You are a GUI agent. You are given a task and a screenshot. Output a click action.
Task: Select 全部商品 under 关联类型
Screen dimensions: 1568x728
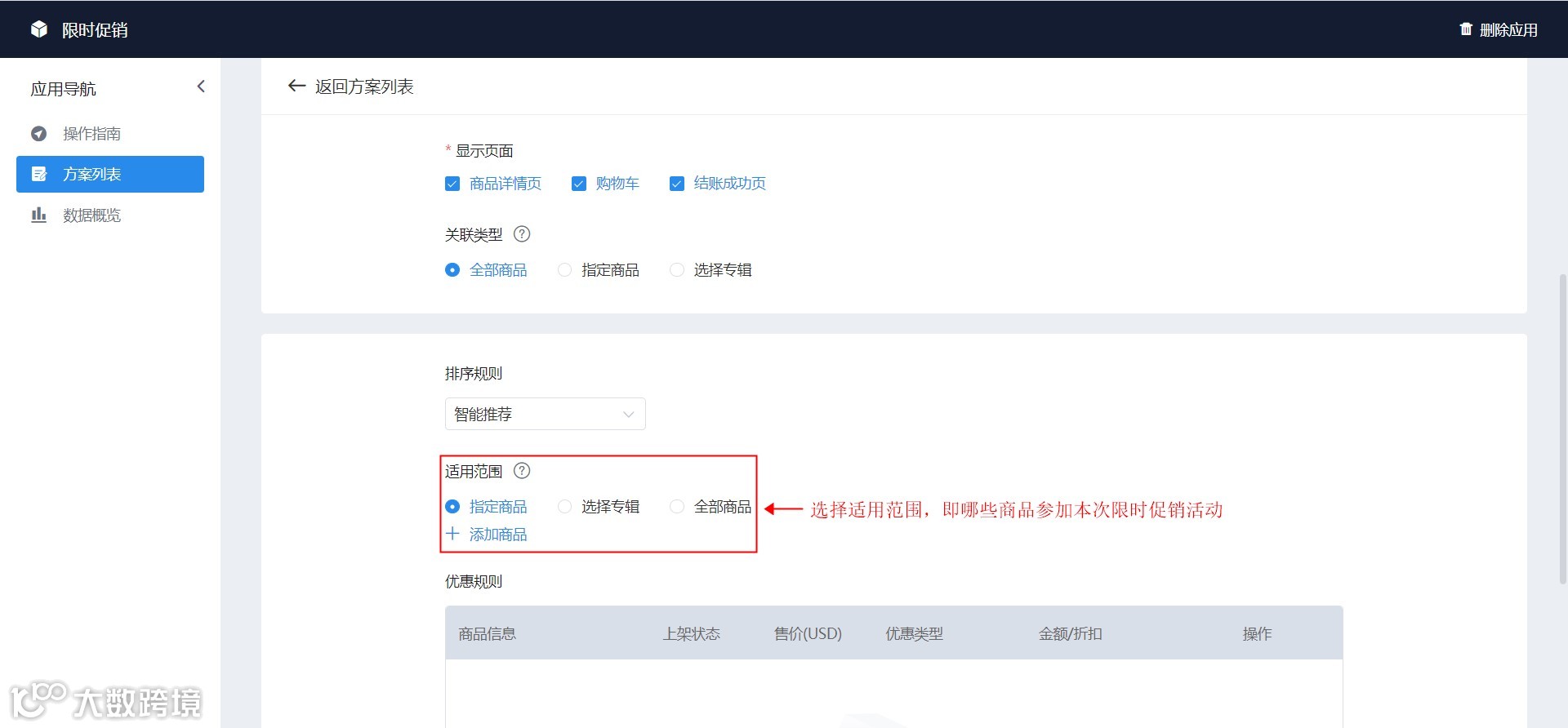coord(452,270)
